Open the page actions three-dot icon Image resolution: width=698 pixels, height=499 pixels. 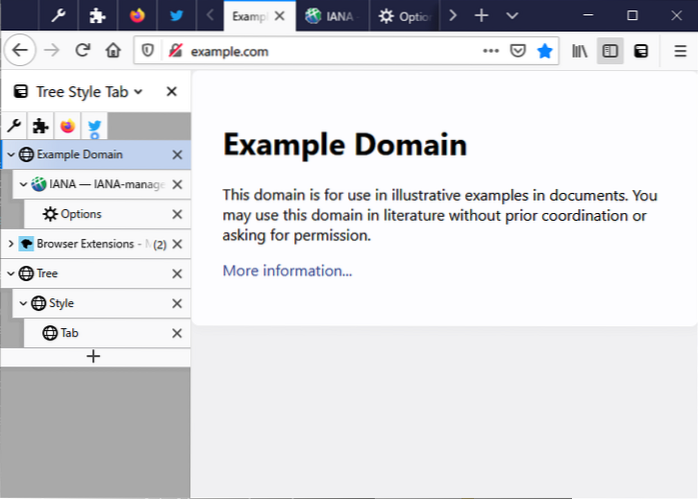click(490, 51)
